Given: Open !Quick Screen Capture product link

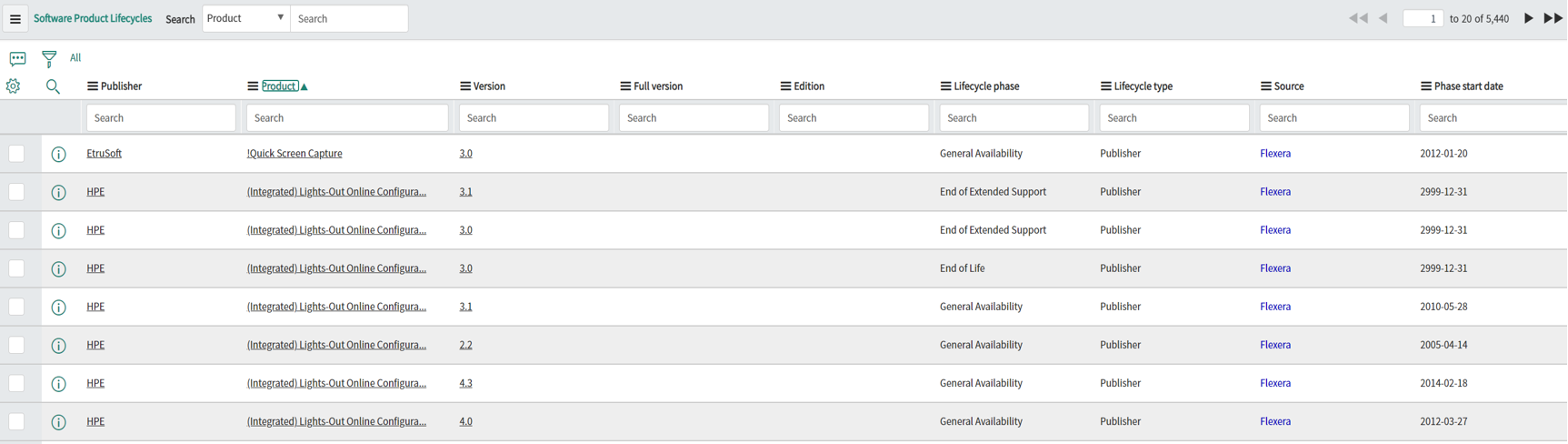Looking at the screenshot, I should tap(295, 154).
